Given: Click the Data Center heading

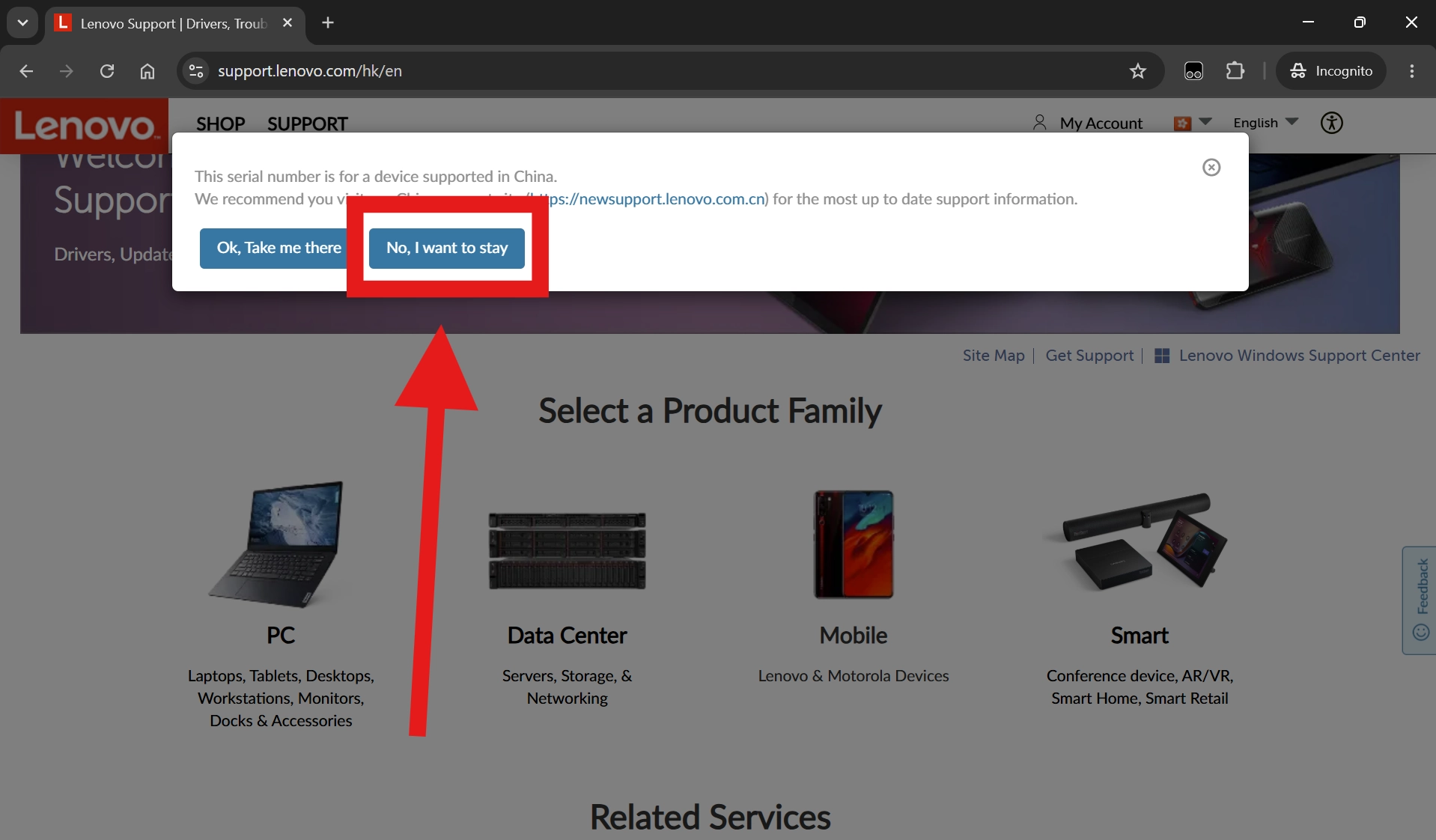Looking at the screenshot, I should (x=567, y=636).
